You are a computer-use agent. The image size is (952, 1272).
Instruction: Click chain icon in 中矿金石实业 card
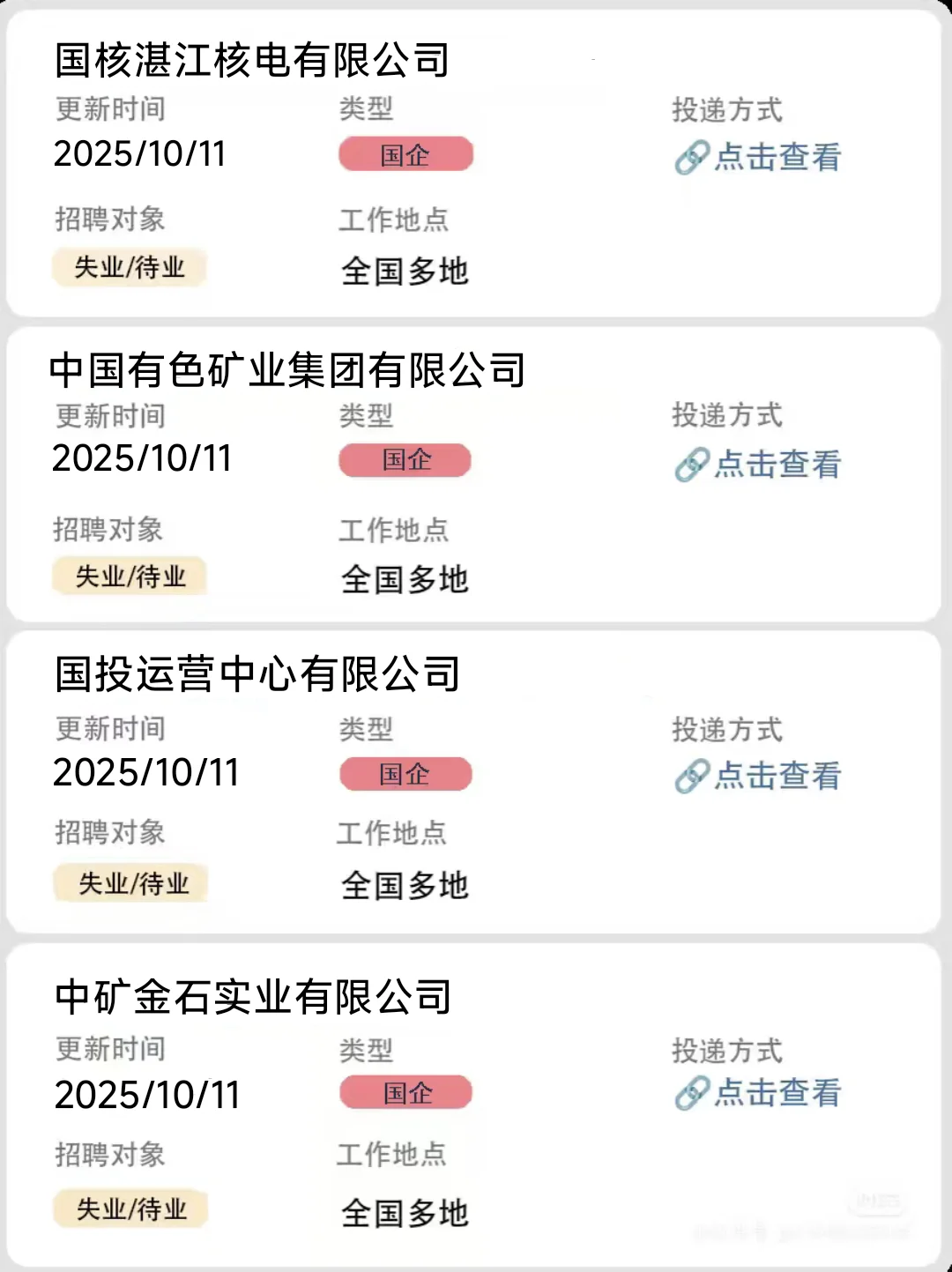pos(692,1092)
